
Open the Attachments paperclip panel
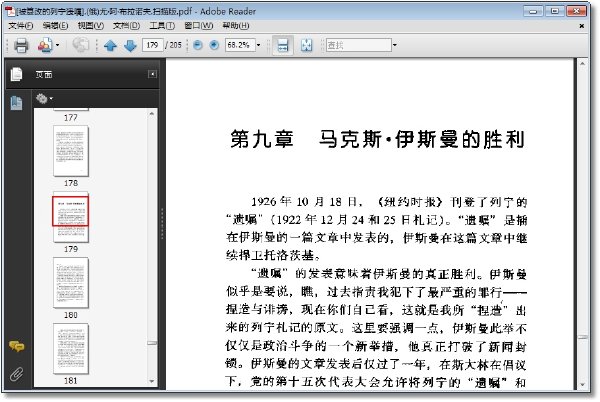(x=16, y=374)
